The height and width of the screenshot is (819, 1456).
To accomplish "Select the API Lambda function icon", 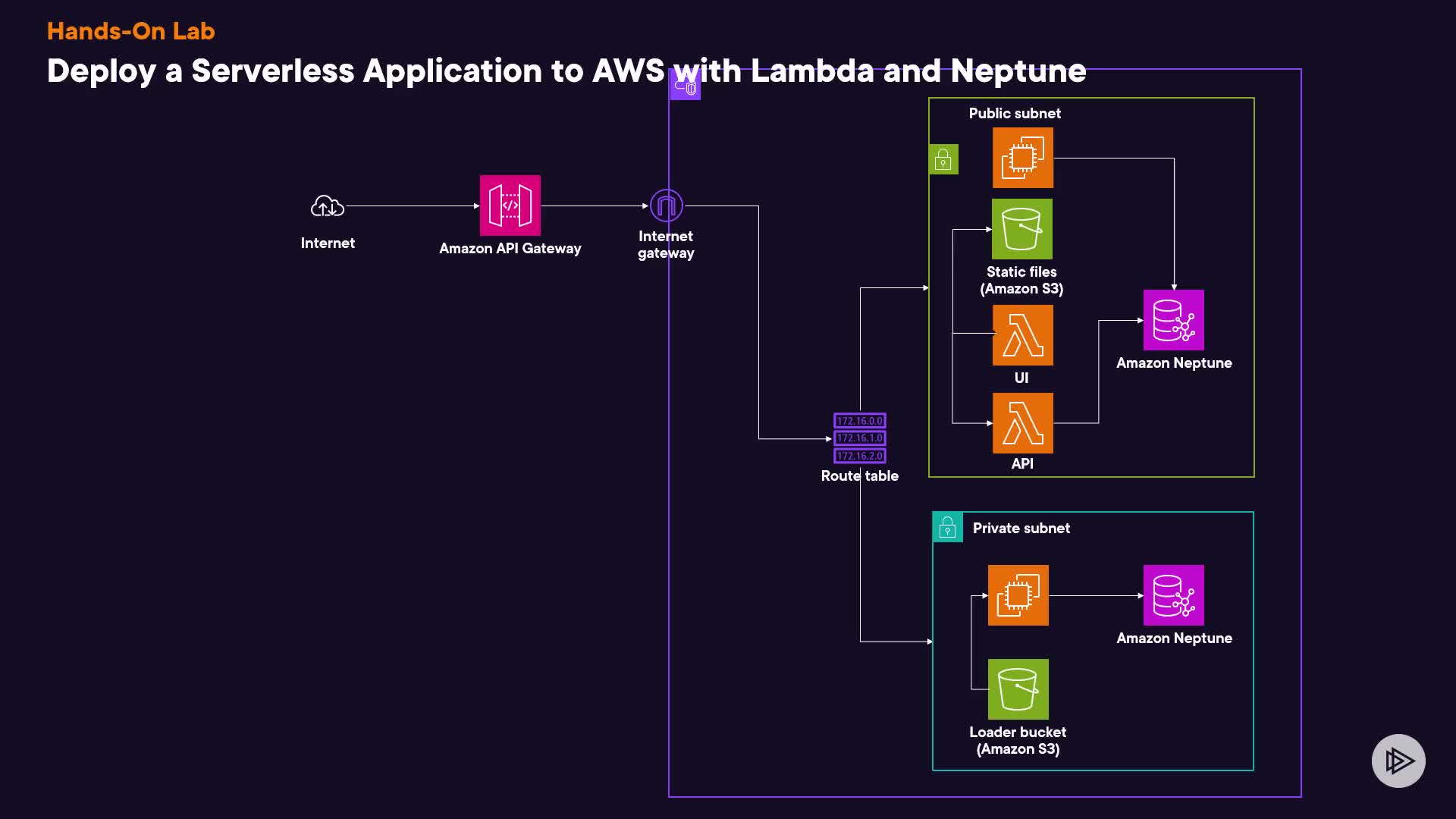I will 1022,423.
